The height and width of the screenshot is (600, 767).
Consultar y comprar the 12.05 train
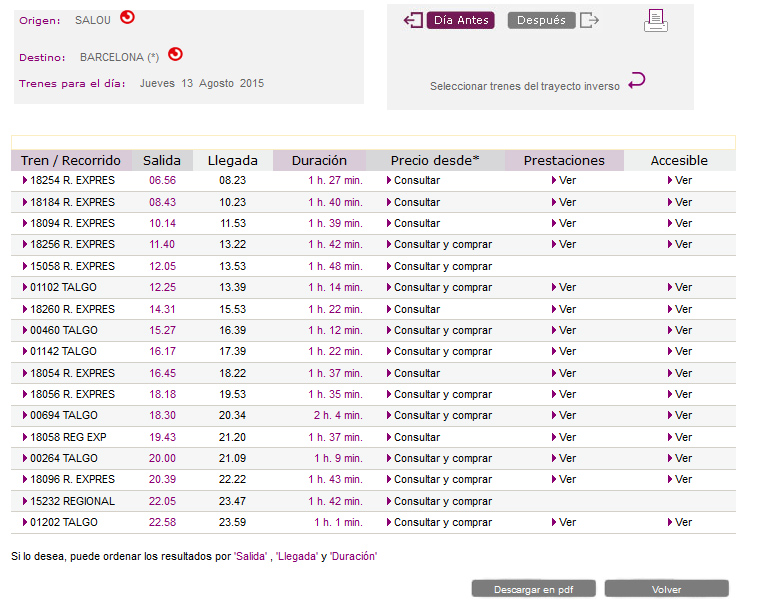(439, 267)
